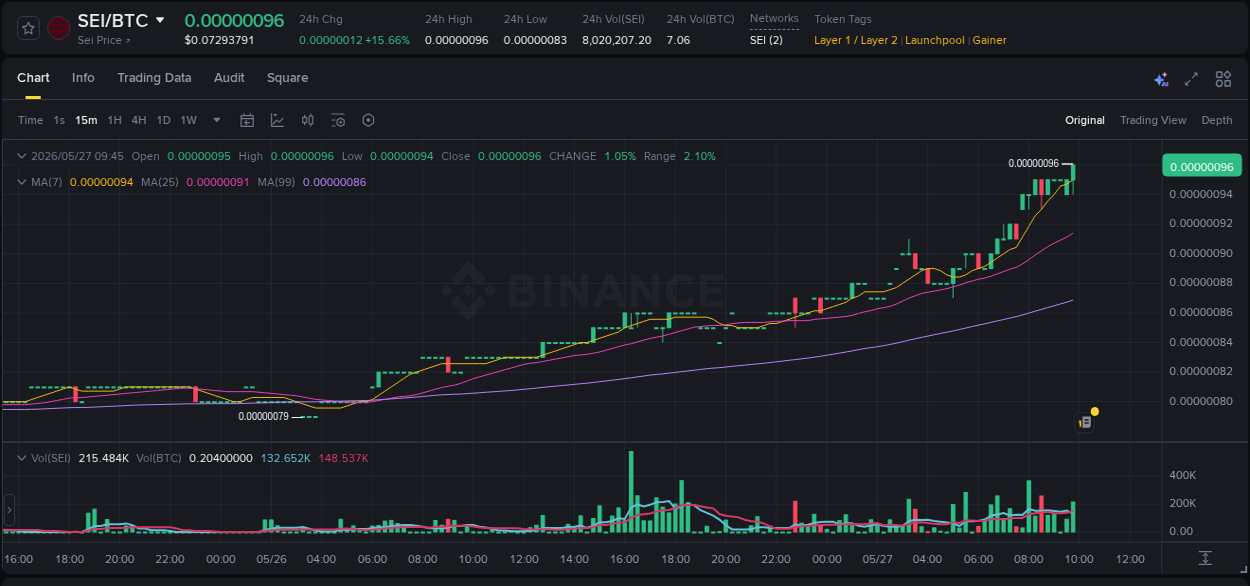The width and height of the screenshot is (1250, 586).
Task: Click the 24h Low value 0.00000083
Action: tap(535, 40)
